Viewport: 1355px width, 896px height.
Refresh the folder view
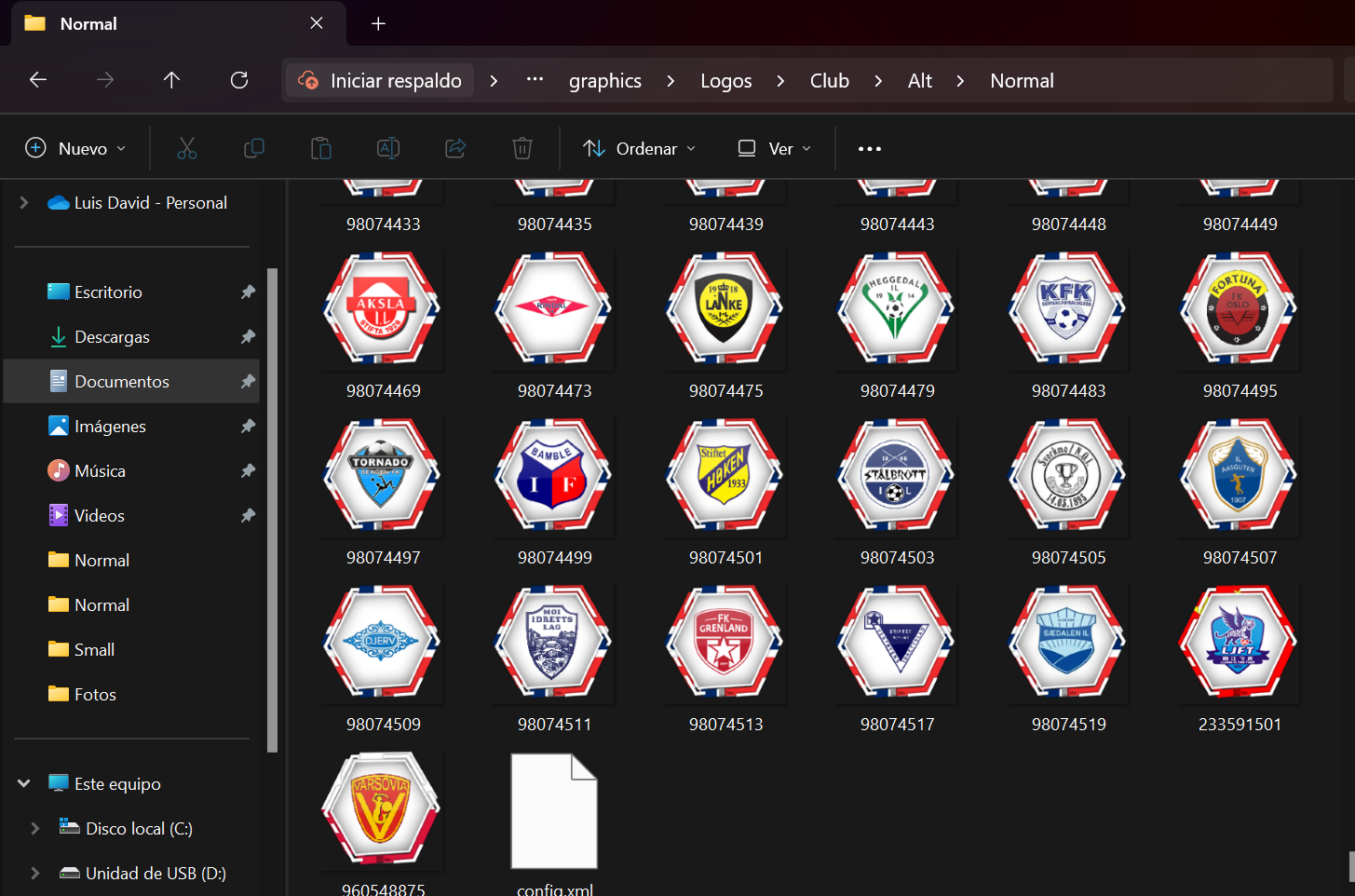pos(239,80)
